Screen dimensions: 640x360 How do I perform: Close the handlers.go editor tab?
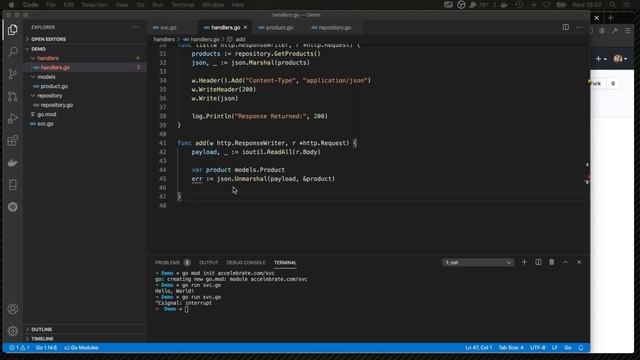pos(245,27)
